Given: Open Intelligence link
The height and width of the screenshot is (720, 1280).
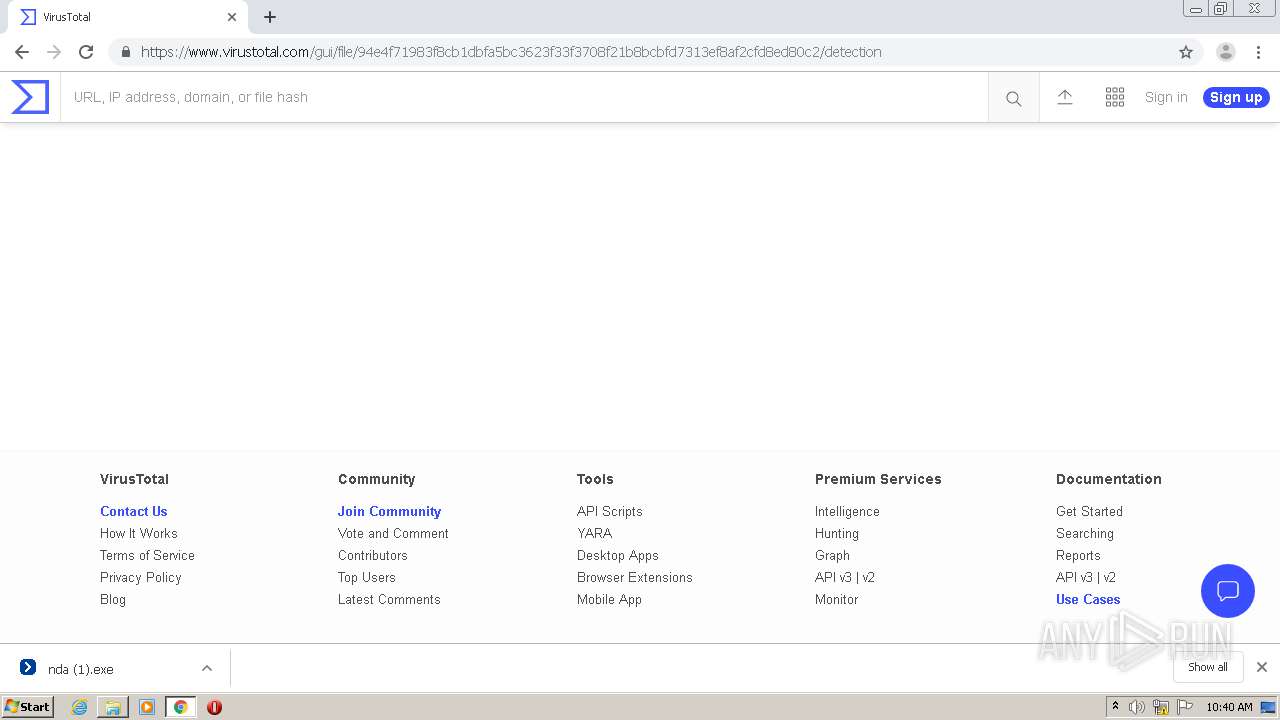Looking at the screenshot, I should click(x=847, y=511).
